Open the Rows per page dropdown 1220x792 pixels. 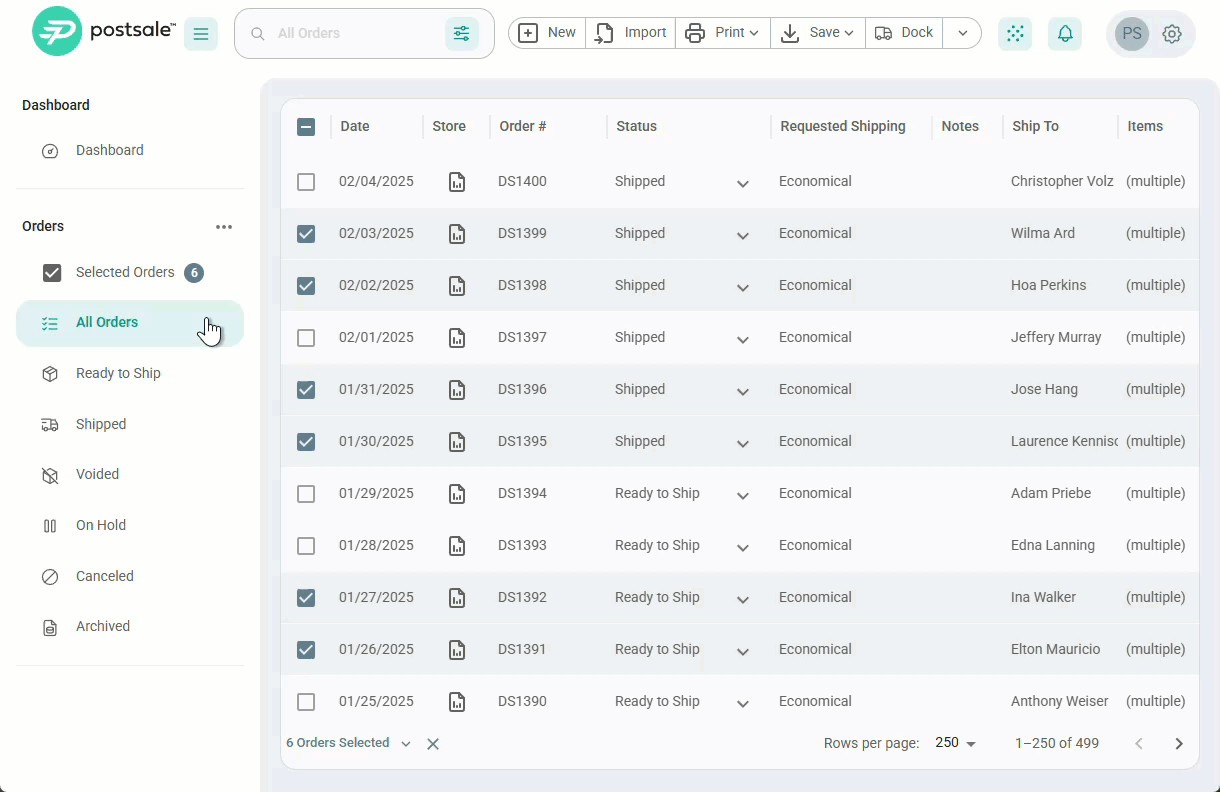point(955,743)
